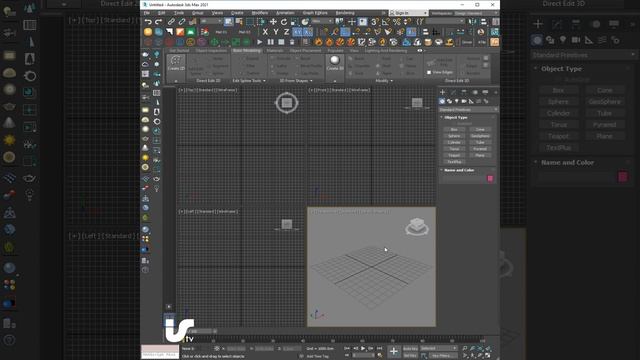Screen dimensions: 640x360
Task: Select the Link objects chain icon
Action: point(171,22)
